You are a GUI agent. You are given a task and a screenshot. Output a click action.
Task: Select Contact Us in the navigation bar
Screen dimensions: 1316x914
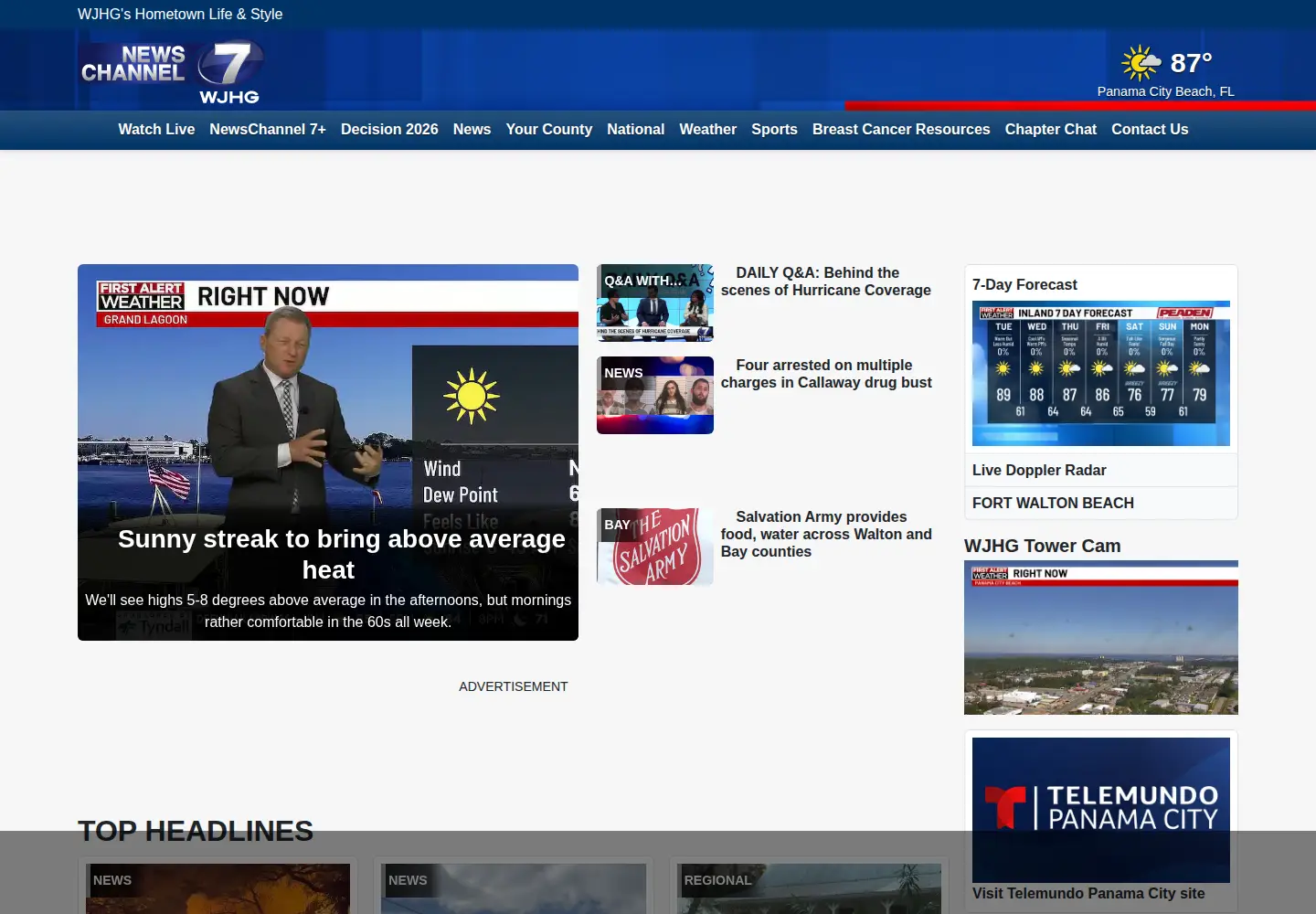(x=1150, y=130)
